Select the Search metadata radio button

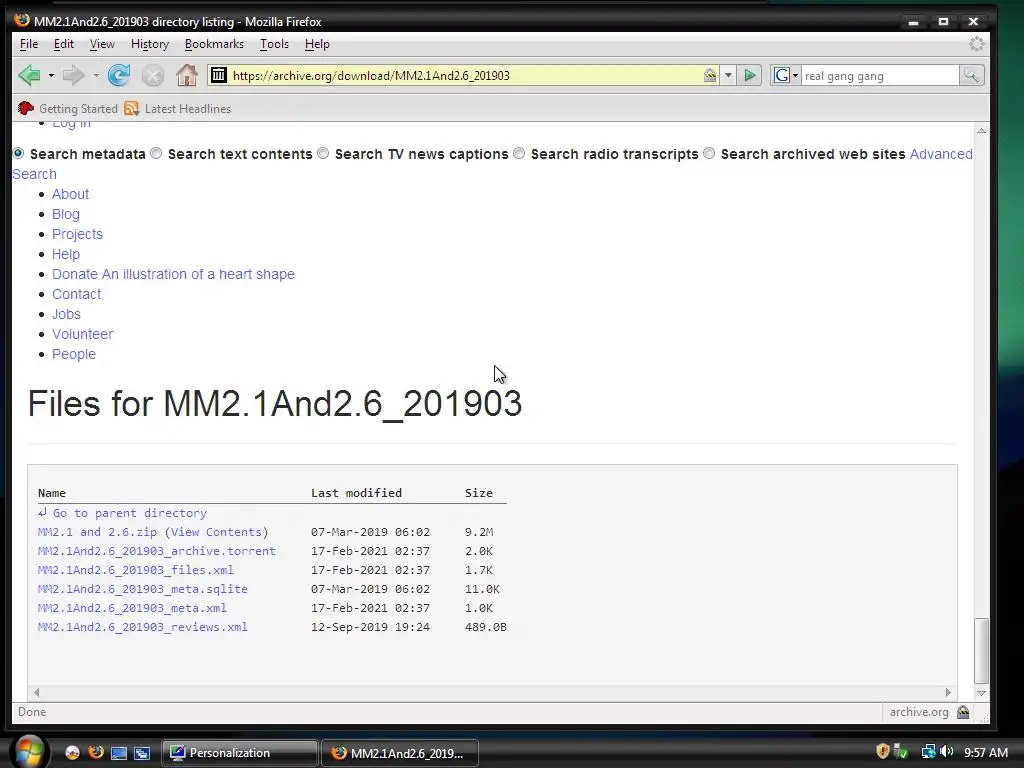click(18, 153)
